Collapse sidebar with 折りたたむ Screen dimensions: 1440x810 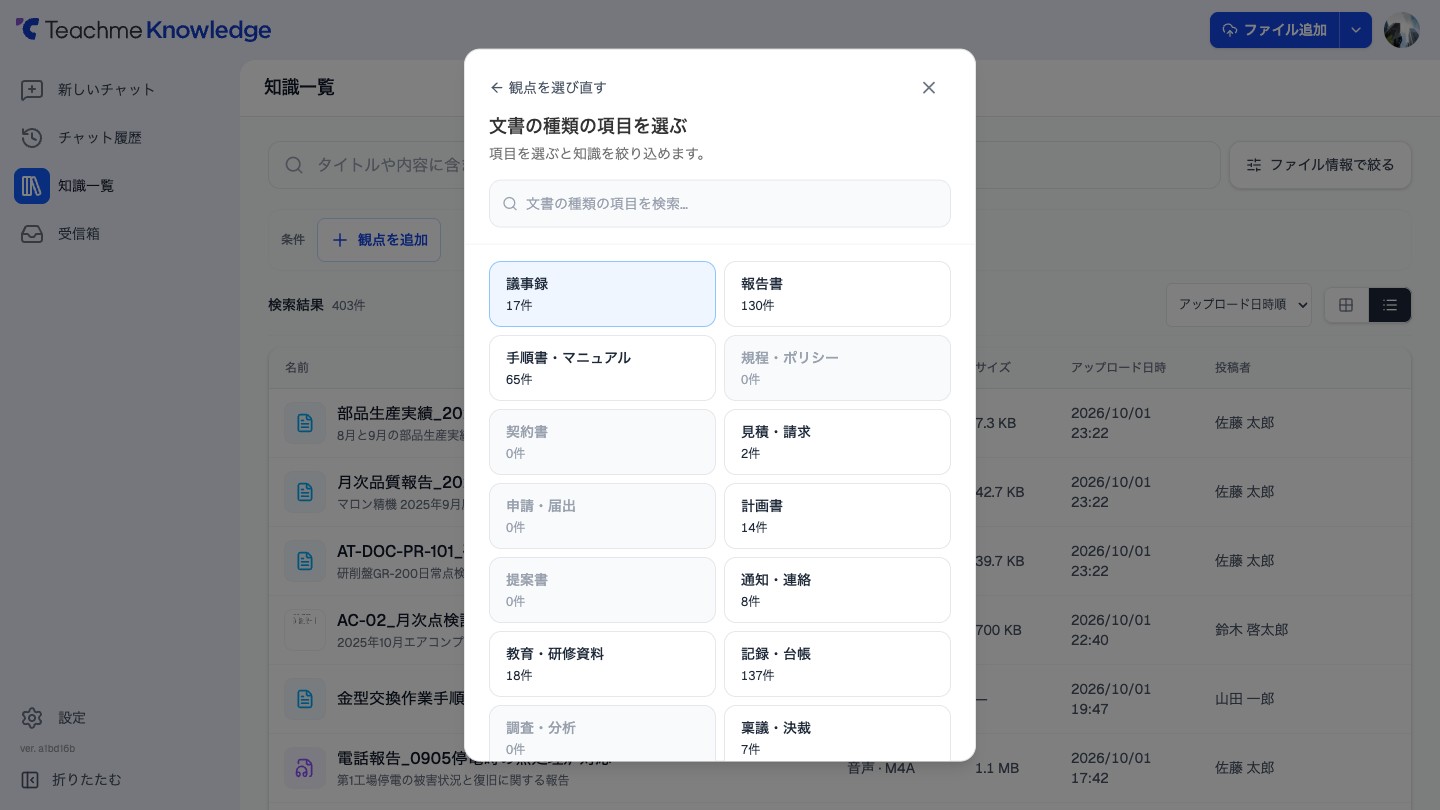tap(72, 780)
